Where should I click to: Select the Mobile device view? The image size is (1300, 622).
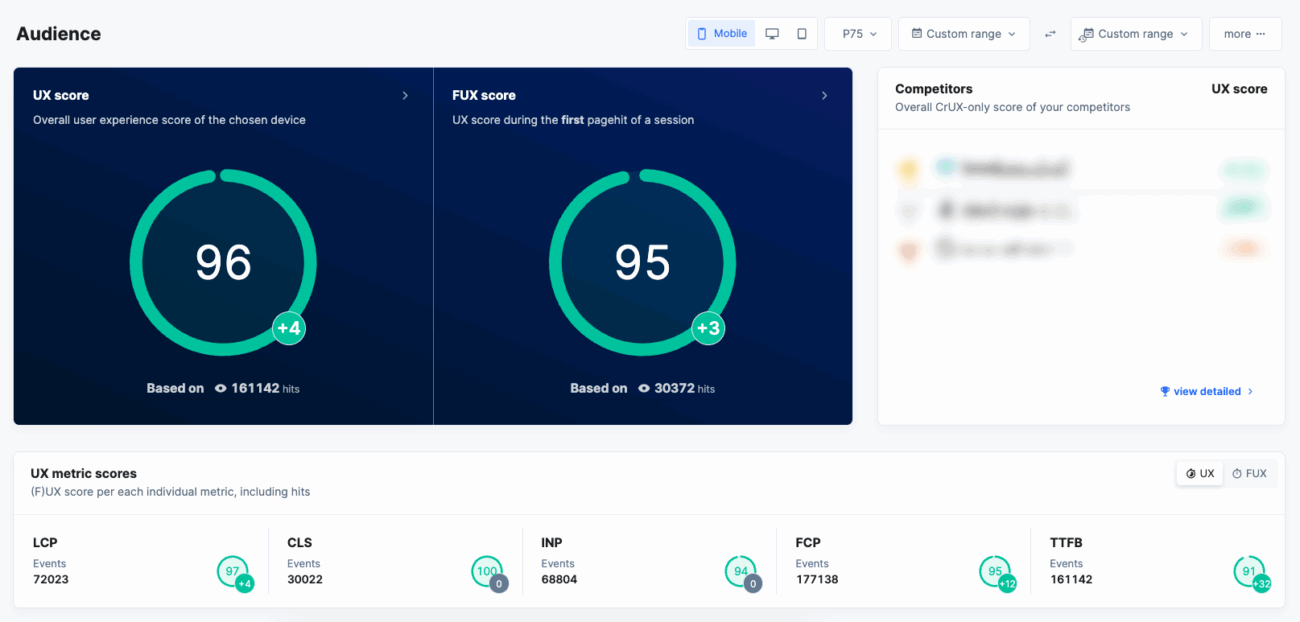point(721,34)
